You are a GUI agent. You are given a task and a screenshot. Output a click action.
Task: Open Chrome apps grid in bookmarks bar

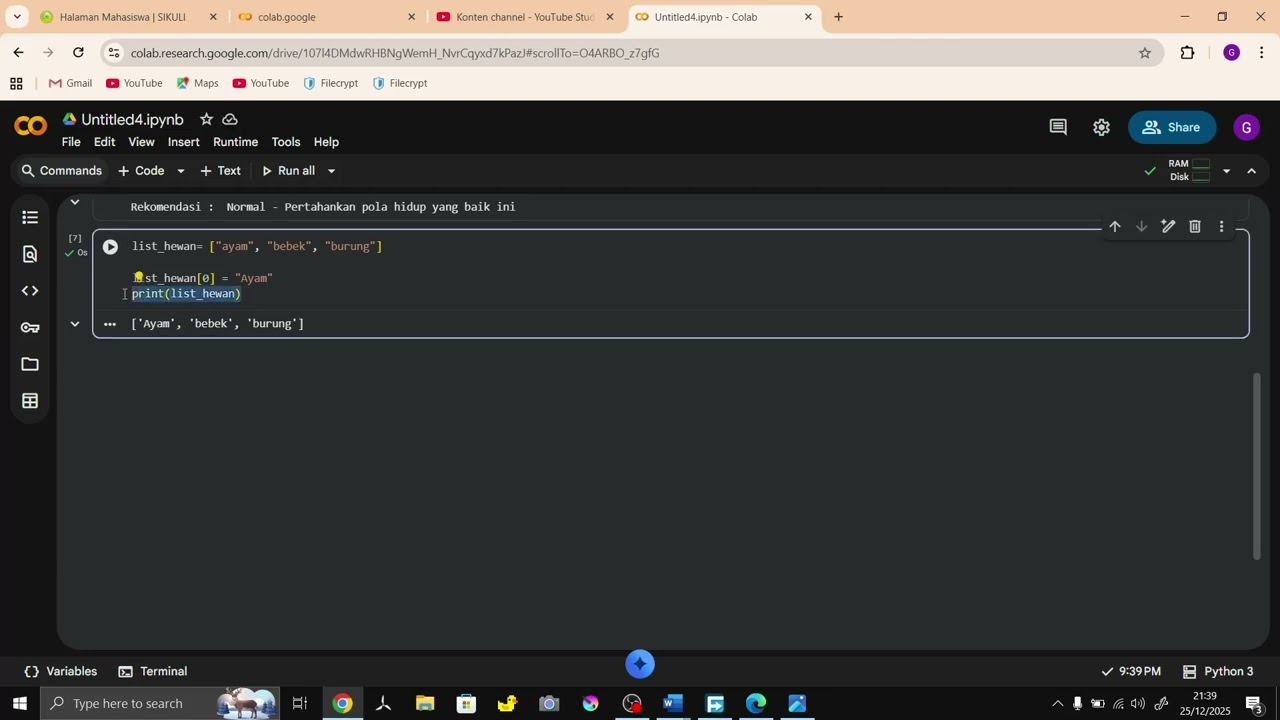click(16, 83)
